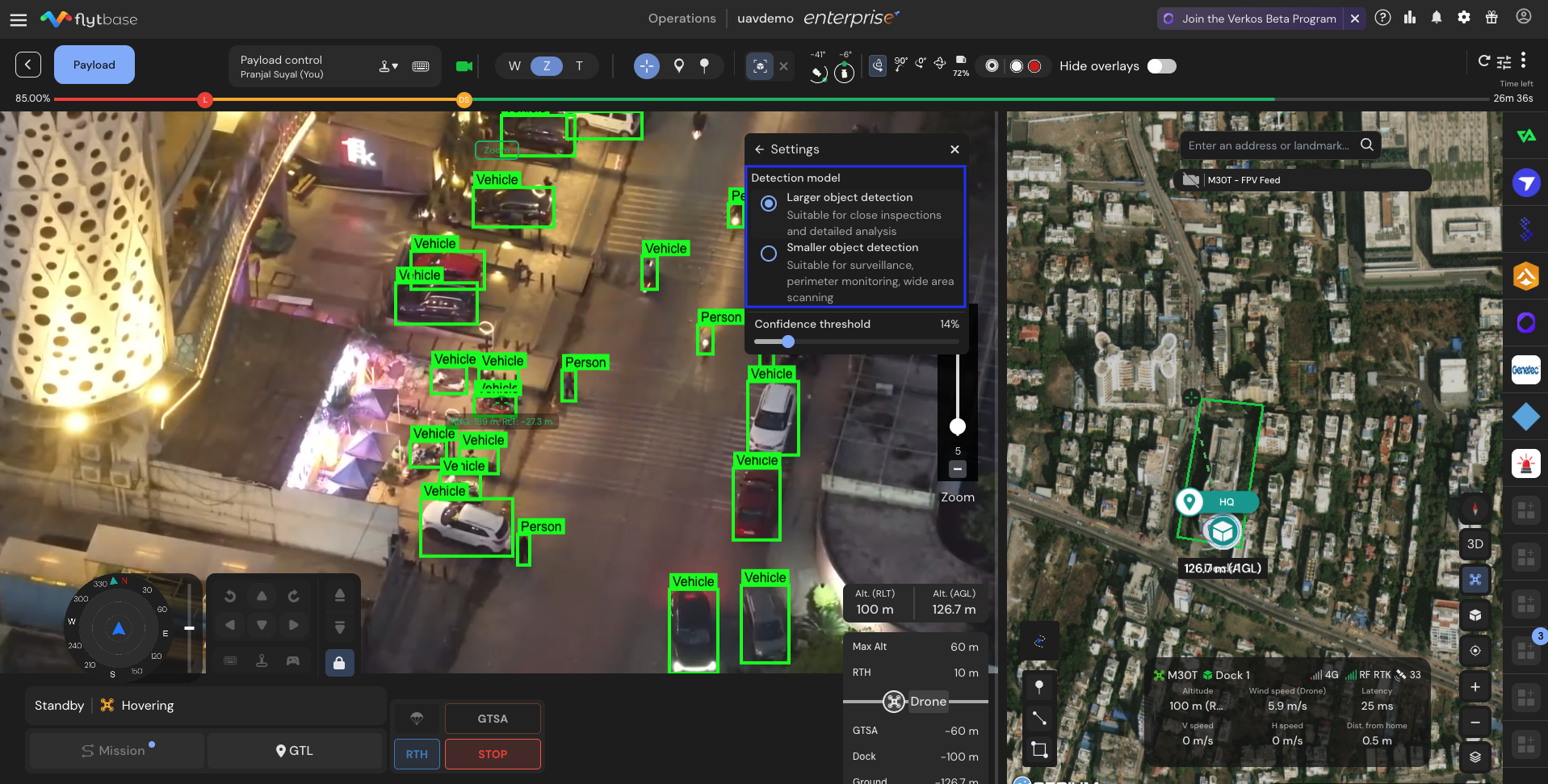This screenshot has width=1548, height=784.
Task: Set gimbal to 90° downward
Action: tap(900, 65)
